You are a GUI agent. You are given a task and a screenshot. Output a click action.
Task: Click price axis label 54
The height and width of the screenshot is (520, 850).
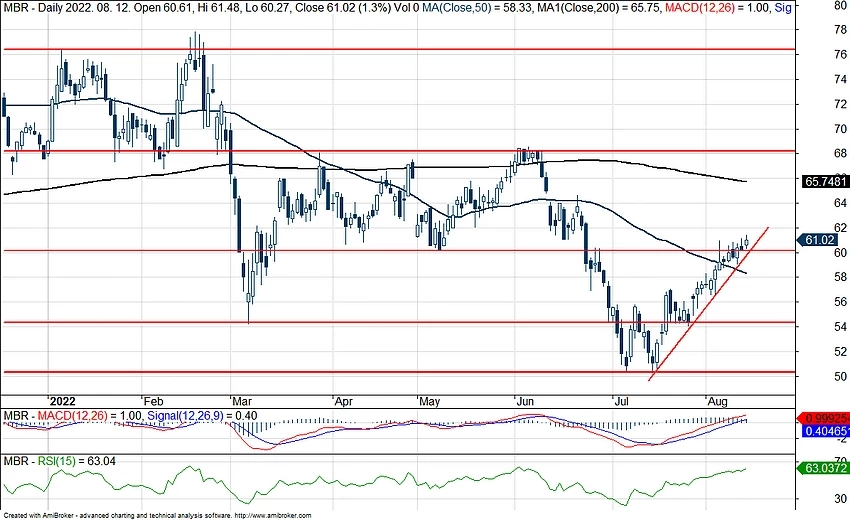point(841,326)
